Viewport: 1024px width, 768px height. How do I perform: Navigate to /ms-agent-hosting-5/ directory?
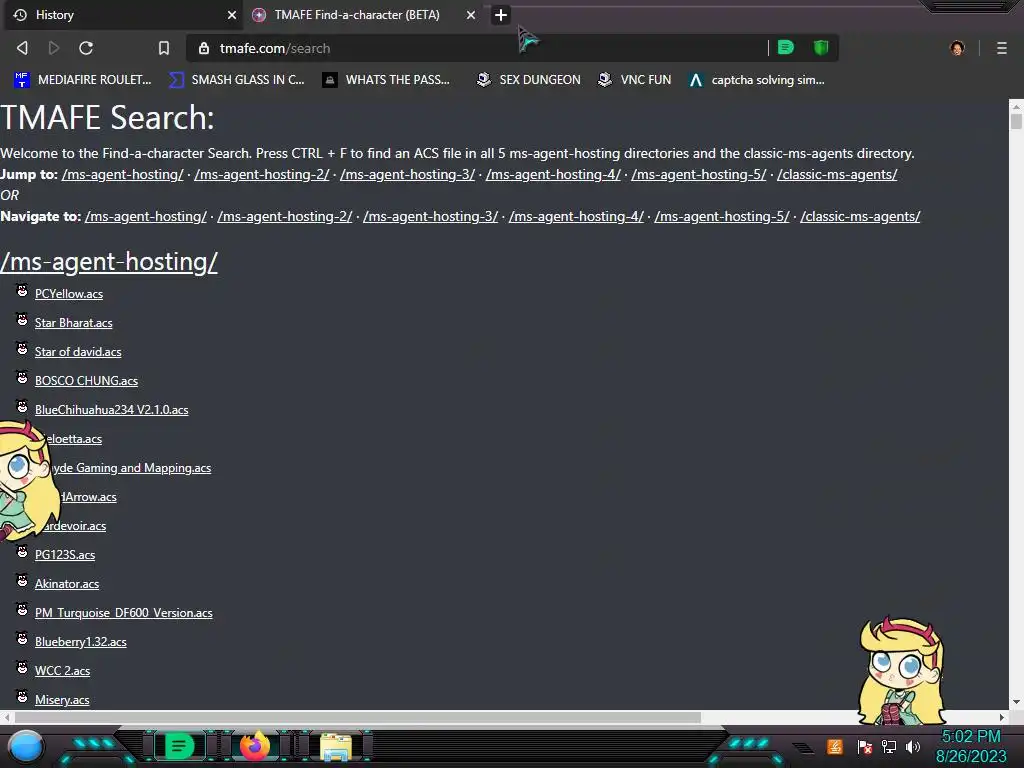pyautogui.click(x=722, y=216)
